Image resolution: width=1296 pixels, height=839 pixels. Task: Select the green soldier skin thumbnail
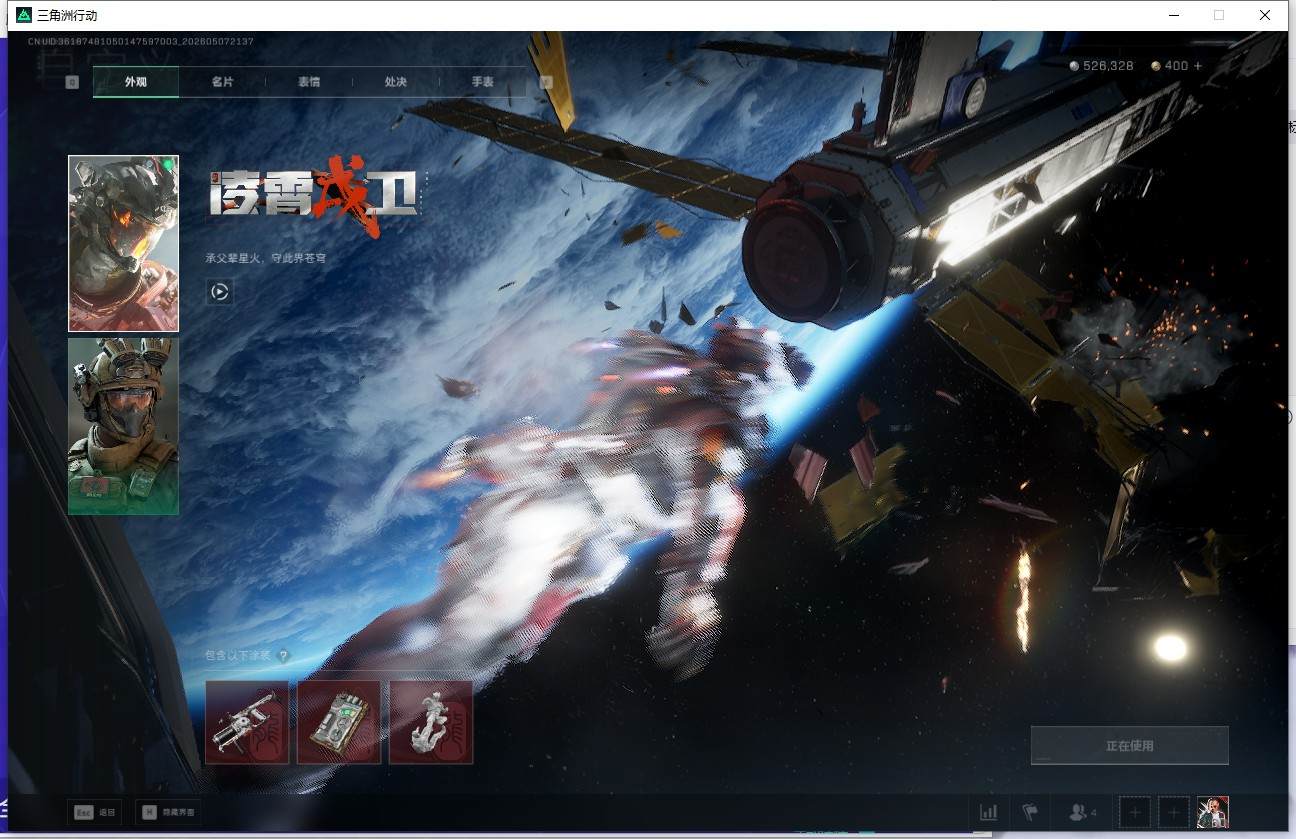(123, 426)
